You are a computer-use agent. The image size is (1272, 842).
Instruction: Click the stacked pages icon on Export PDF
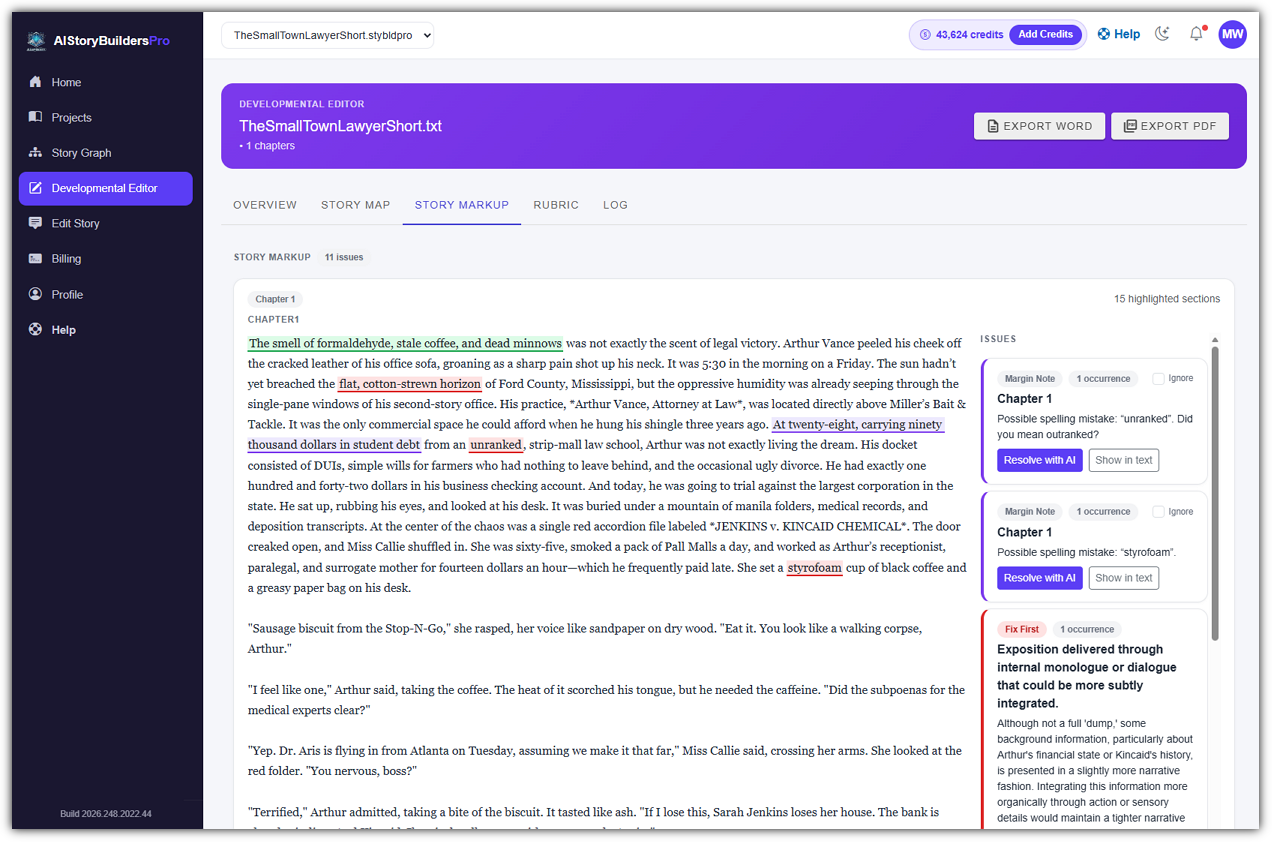pyautogui.click(x=1130, y=126)
